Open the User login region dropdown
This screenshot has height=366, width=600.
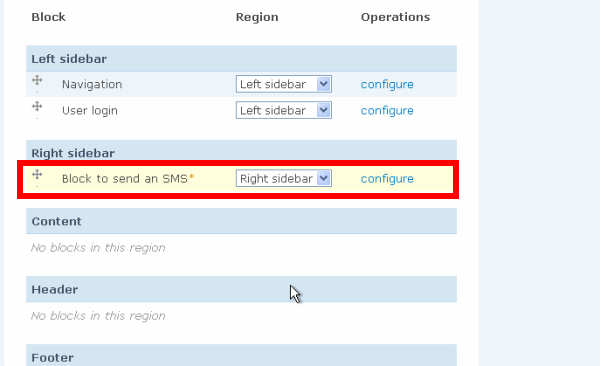(284, 110)
